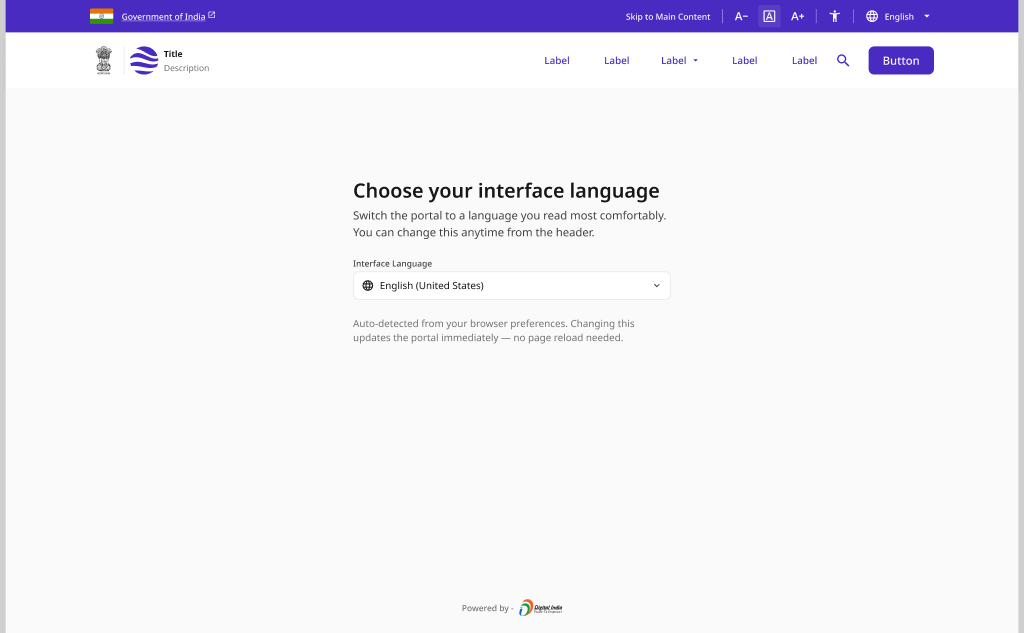Viewport: 1024px width, 633px height.
Task: Open the header English language dropdown
Action: tap(899, 16)
